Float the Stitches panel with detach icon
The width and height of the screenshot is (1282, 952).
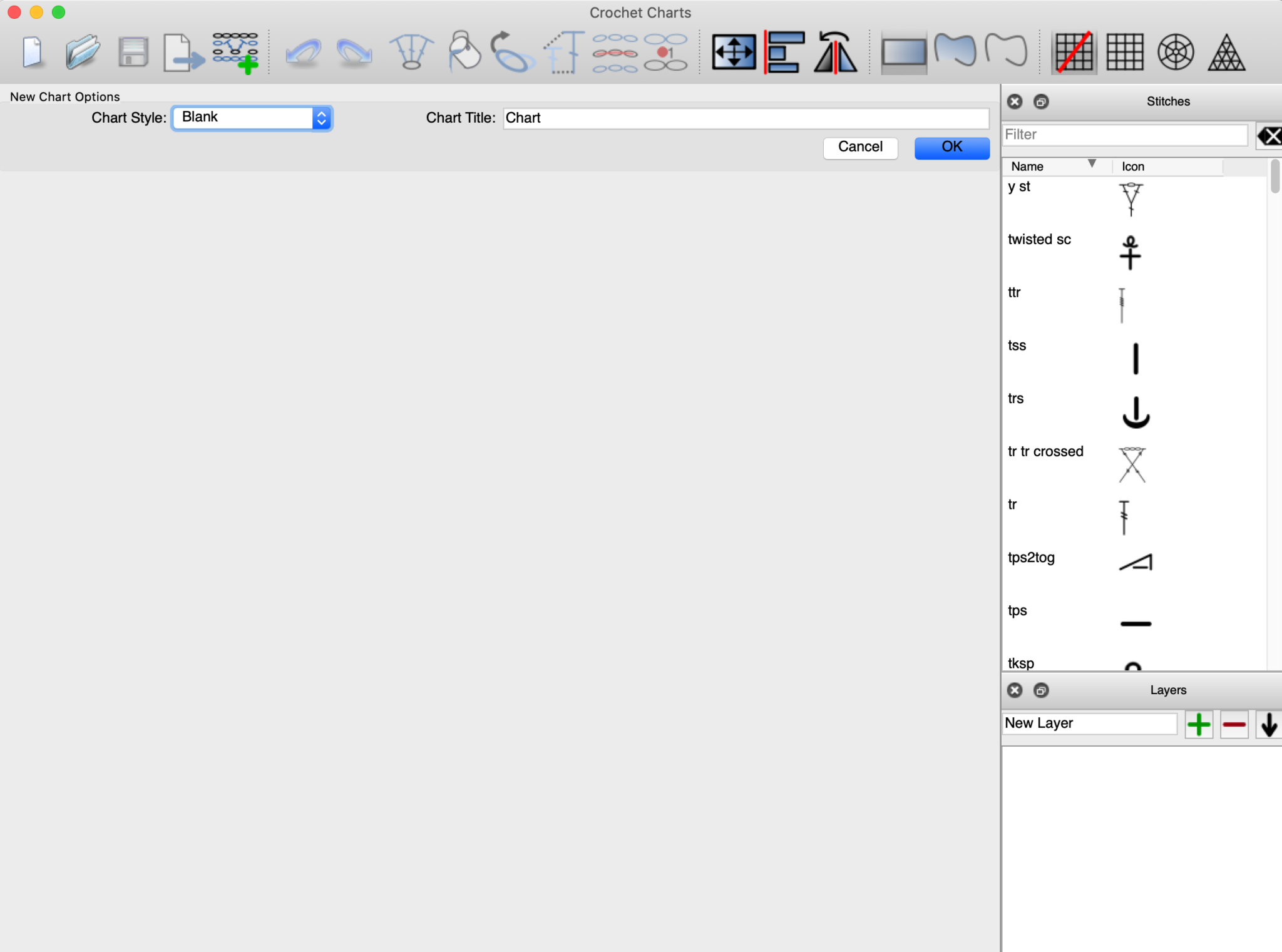(1041, 101)
